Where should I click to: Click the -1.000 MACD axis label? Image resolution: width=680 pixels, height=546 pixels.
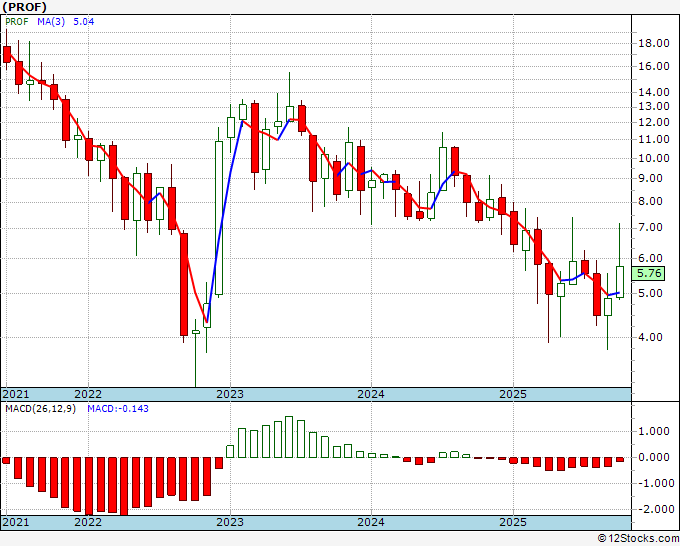point(654,484)
